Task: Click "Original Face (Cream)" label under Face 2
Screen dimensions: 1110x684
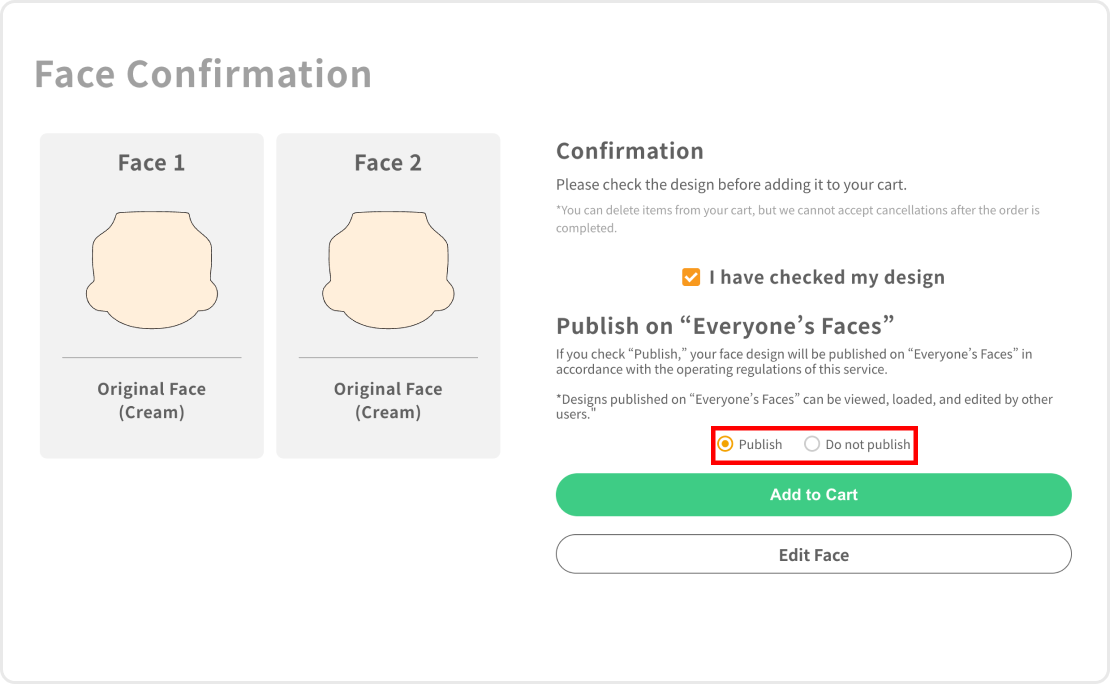Action: click(x=388, y=400)
